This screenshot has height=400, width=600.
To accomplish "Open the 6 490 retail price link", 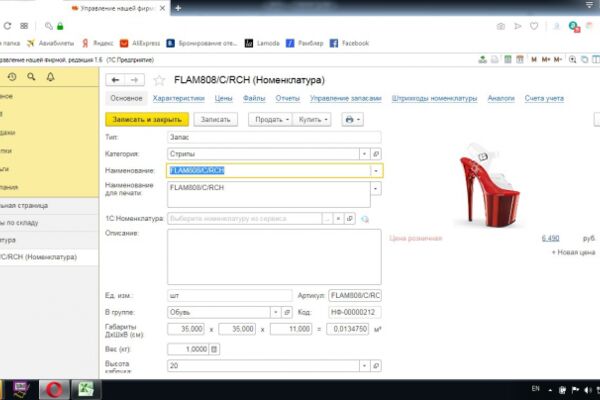I will tap(550, 238).
